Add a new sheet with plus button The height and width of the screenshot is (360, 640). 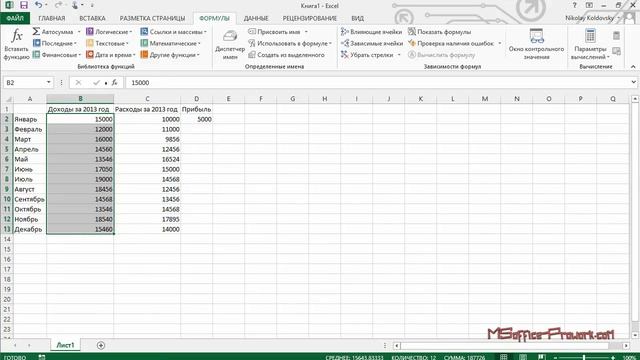(101, 345)
